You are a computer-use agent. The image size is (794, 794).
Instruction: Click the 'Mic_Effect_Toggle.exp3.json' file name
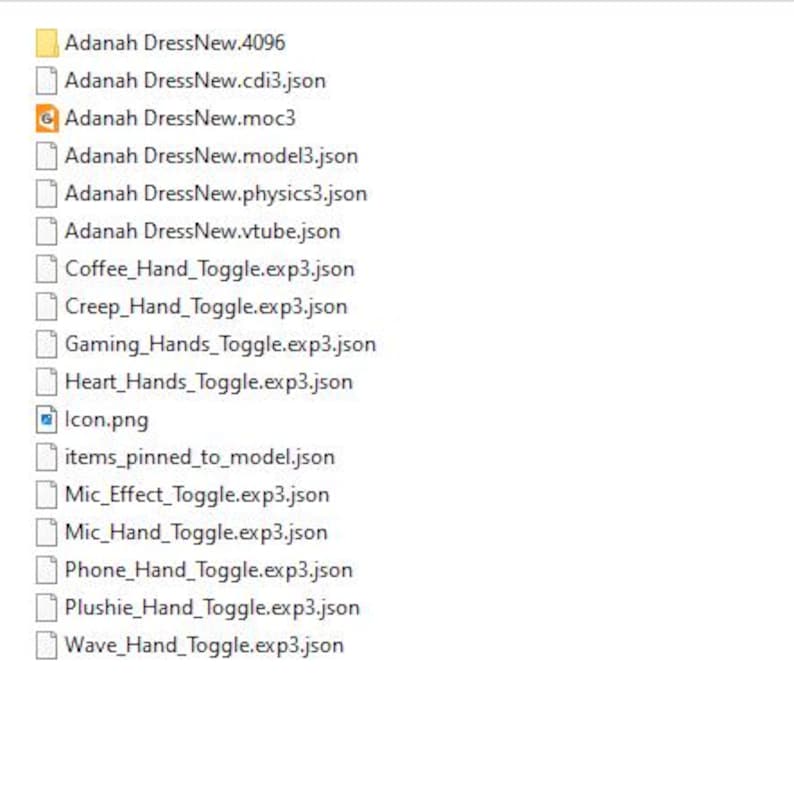pos(197,495)
